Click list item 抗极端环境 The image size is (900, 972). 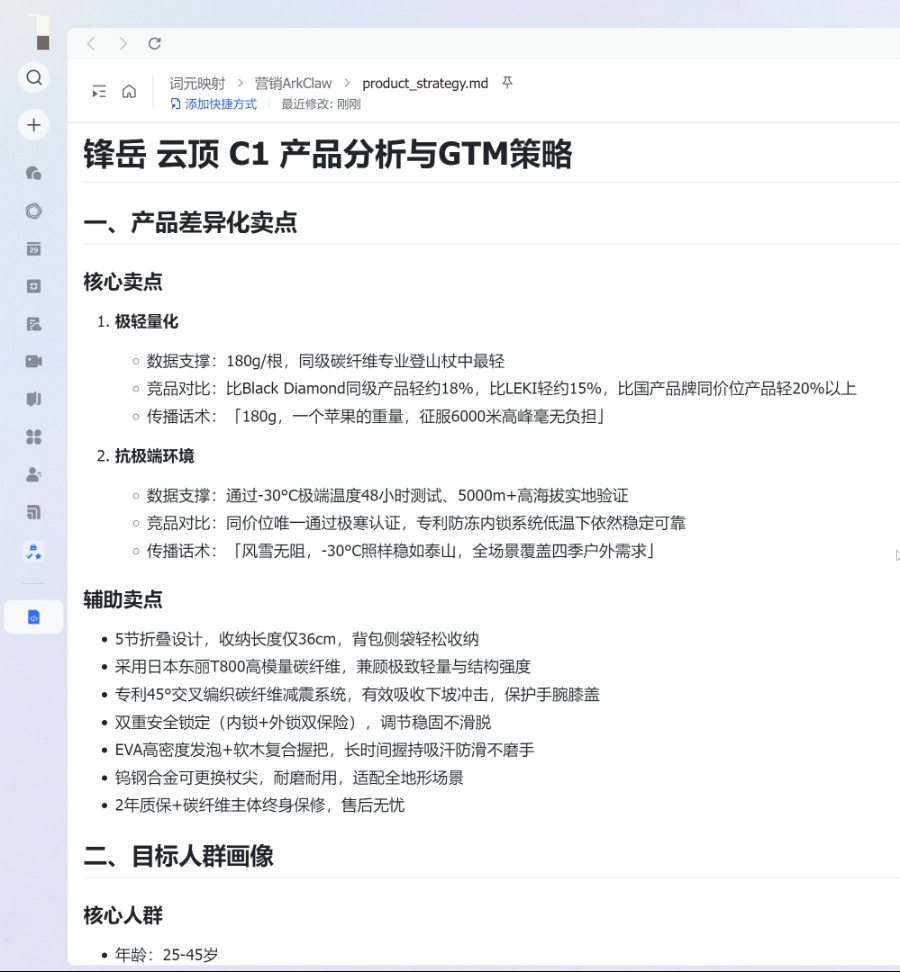point(154,456)
